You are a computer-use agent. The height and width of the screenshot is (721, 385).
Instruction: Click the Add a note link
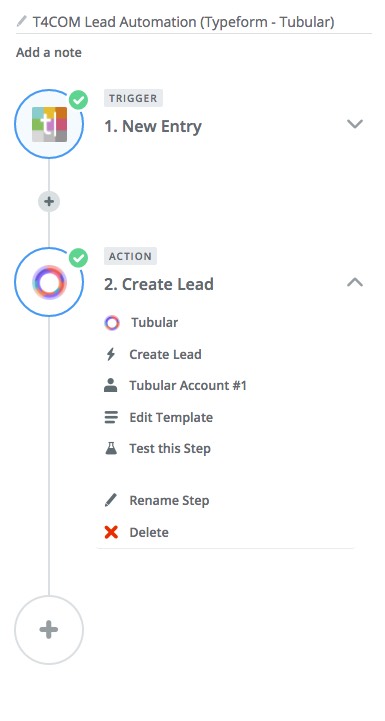49,52
